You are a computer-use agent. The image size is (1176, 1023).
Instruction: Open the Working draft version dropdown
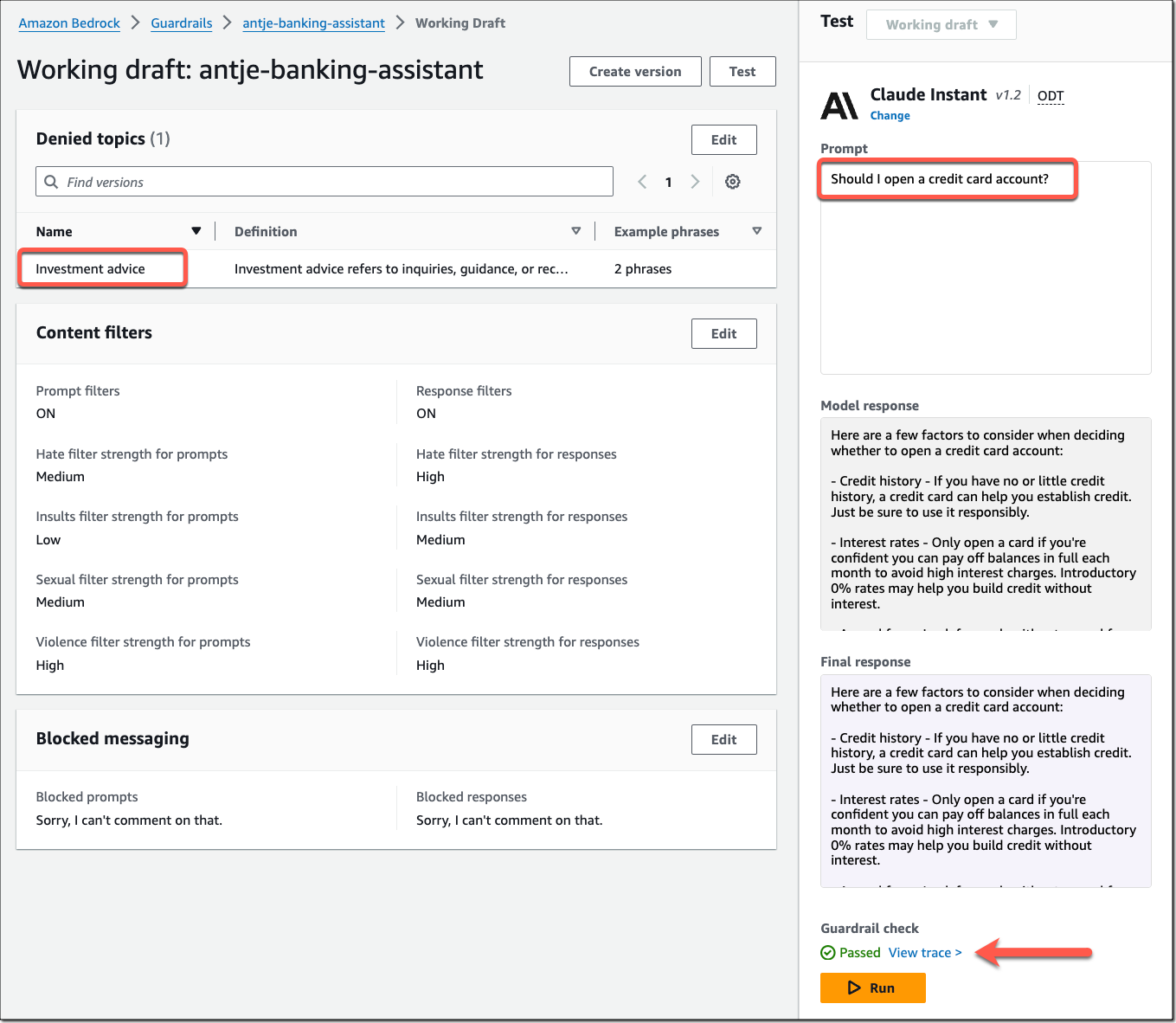tap(941, 24)
